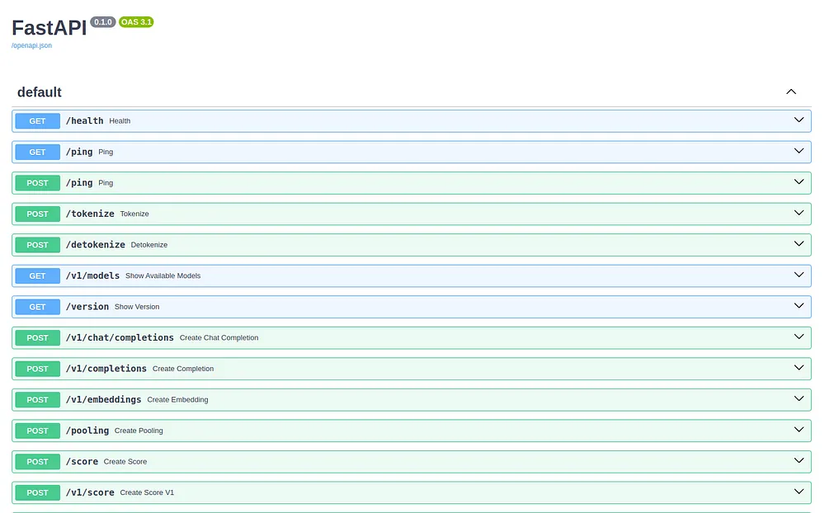Image resolution: width=825 pixels, height=513 pixels.
Task: Collapse the default section chevron
Action: pyautogui.click(x=791, y=92)
